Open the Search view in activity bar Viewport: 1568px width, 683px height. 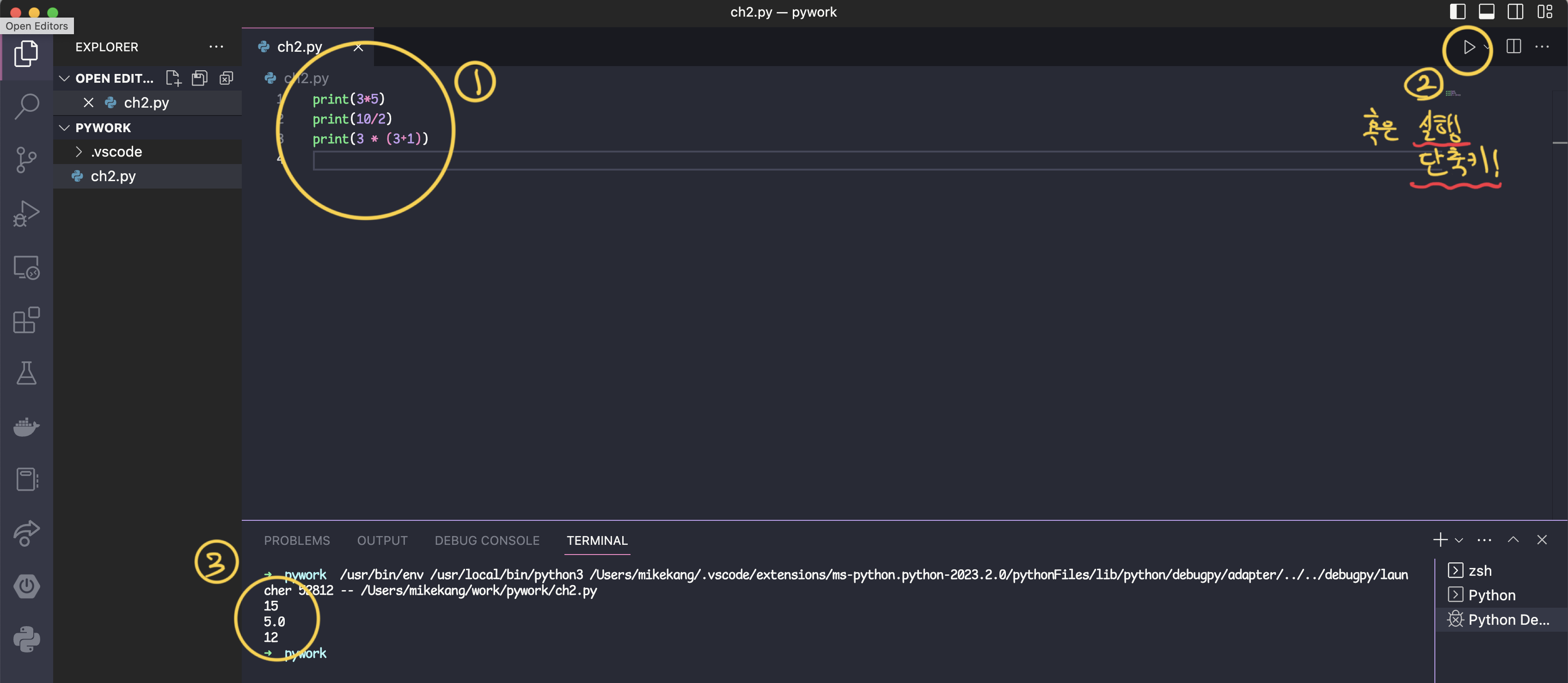tap(26, 107)
